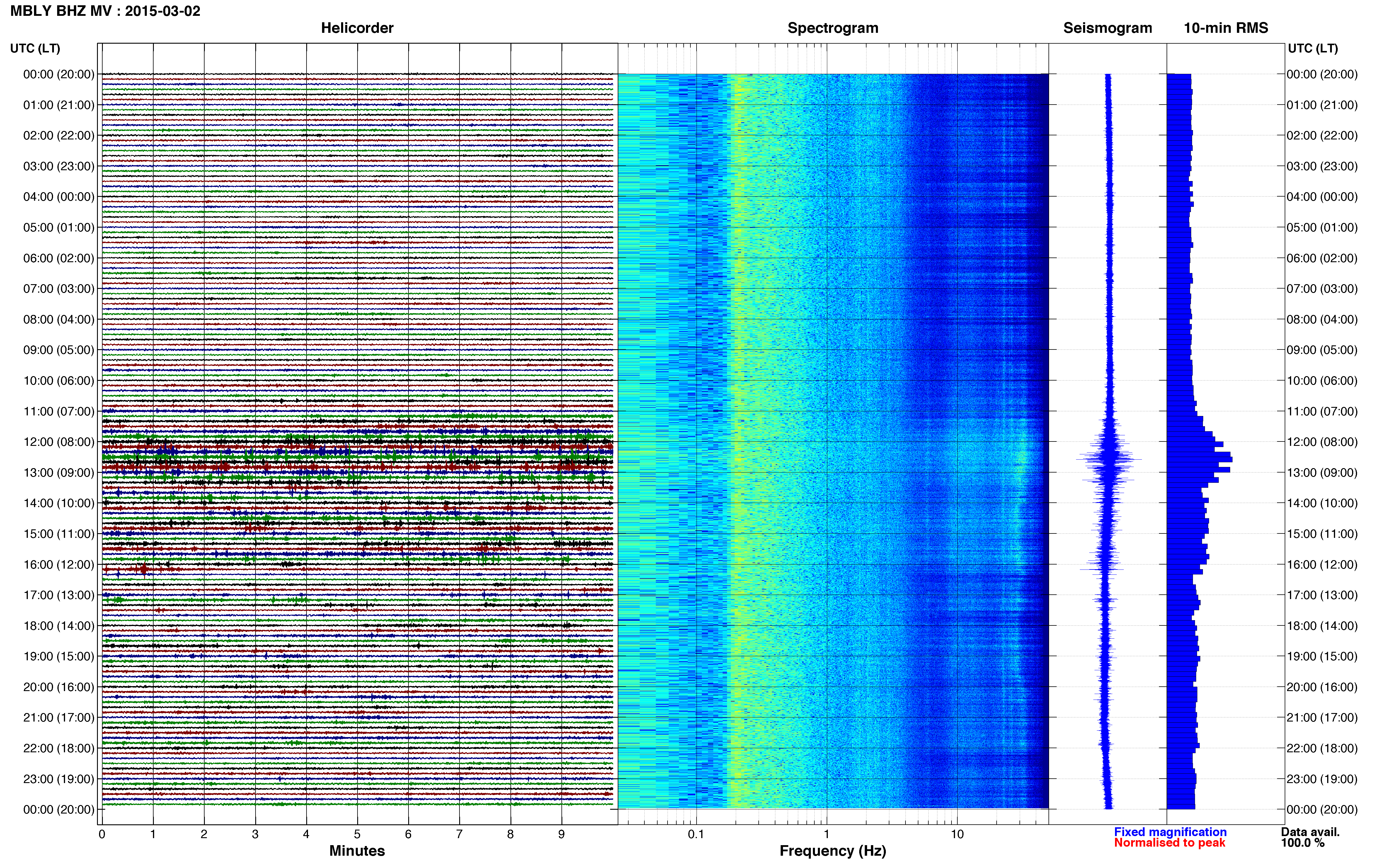The image size is (1389, 868).
Task: Click the 9 tick on the Minutes axis
Action: coord(561,834)
